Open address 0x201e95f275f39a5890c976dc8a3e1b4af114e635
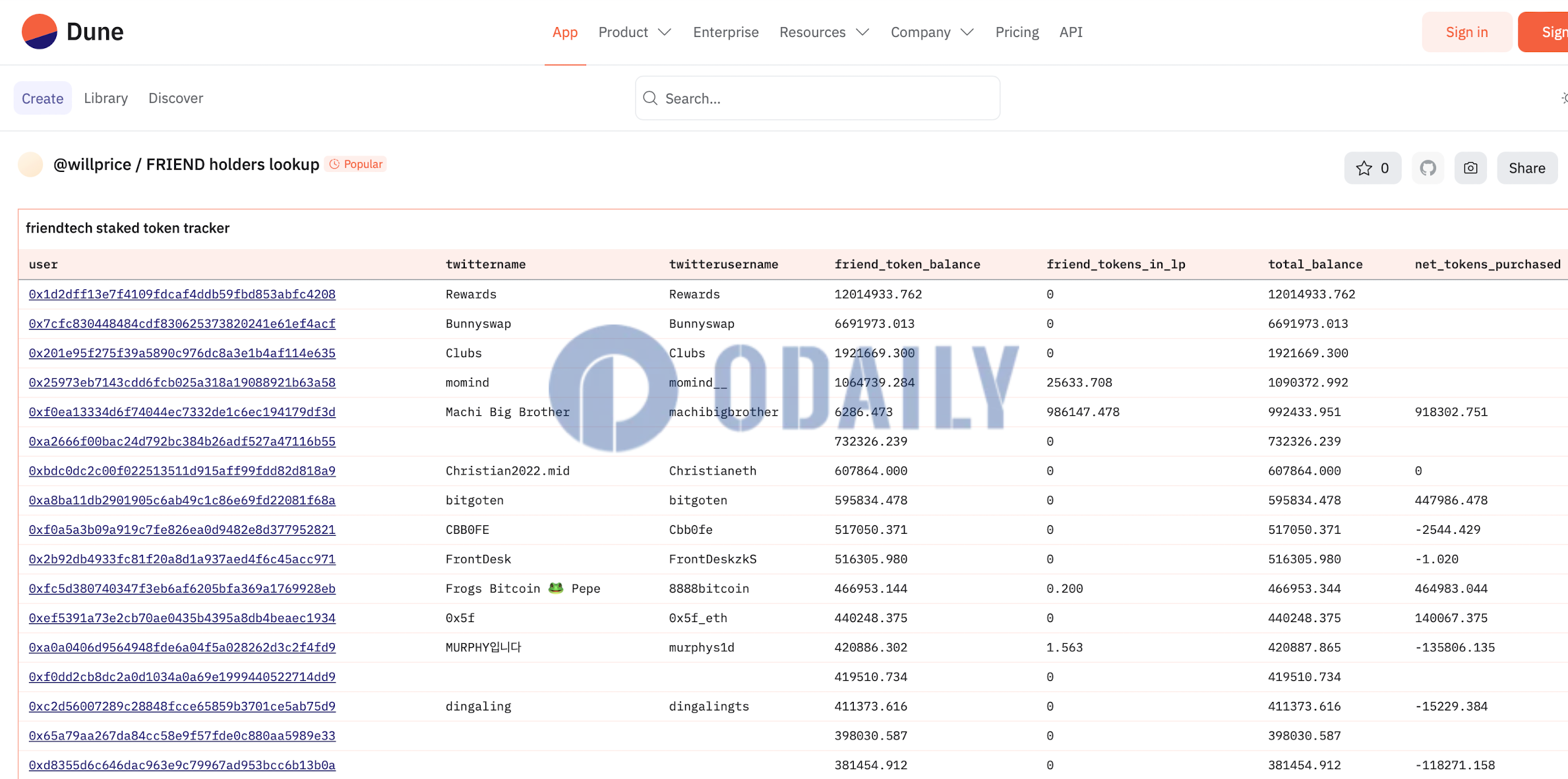1568x779 pixels. pos(182,353)
